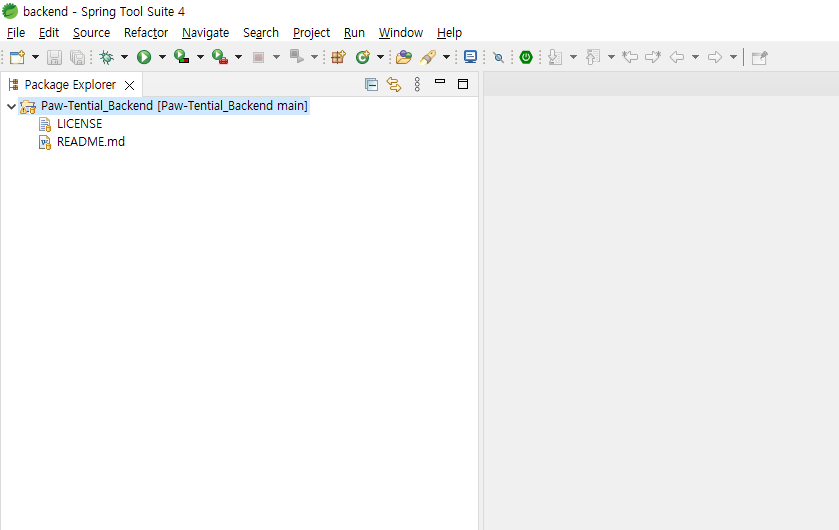
Task: Click the Pin Editor icon
Action: click(759, 57)
